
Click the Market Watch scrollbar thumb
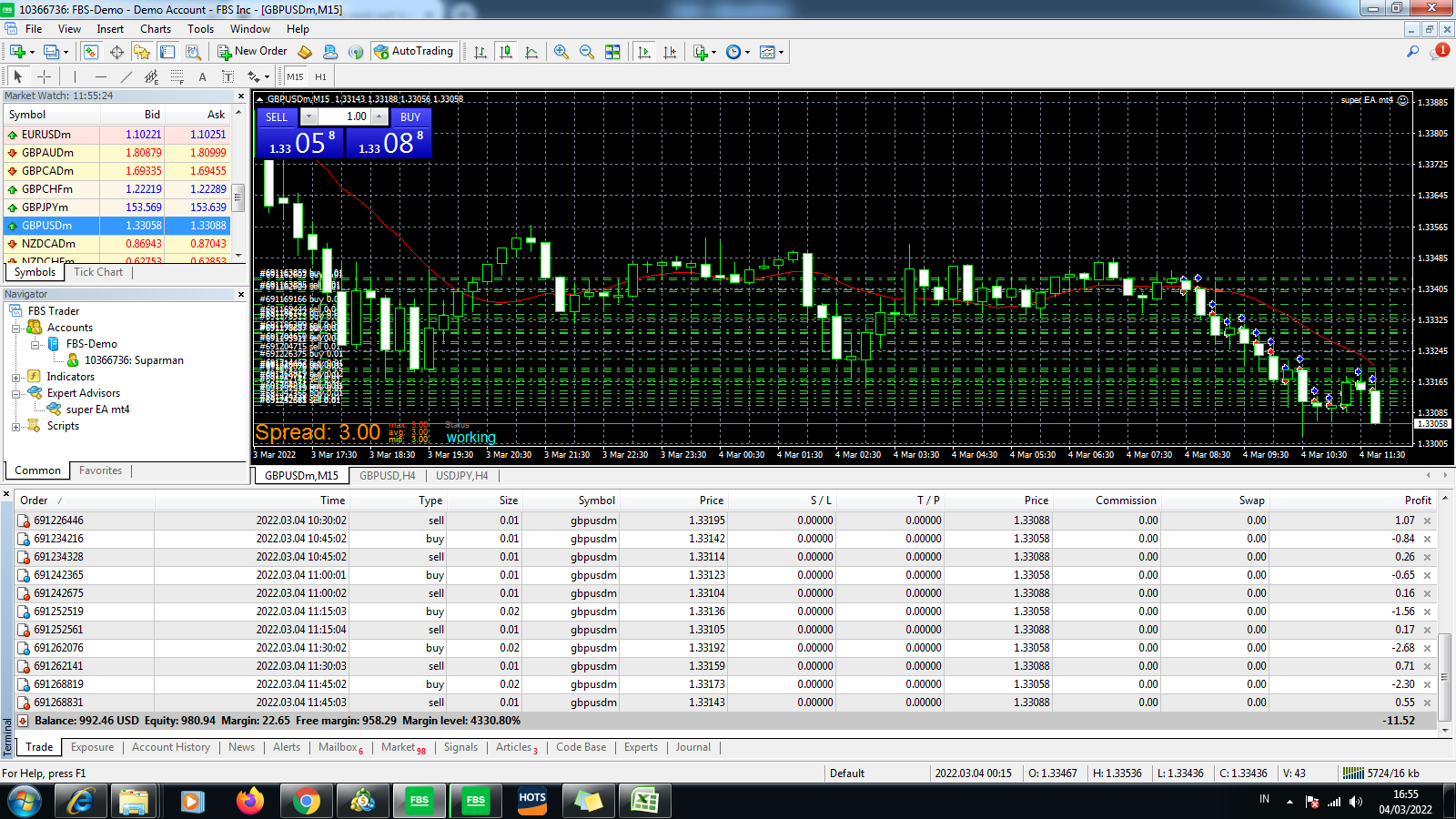click(x=238, y=197)
